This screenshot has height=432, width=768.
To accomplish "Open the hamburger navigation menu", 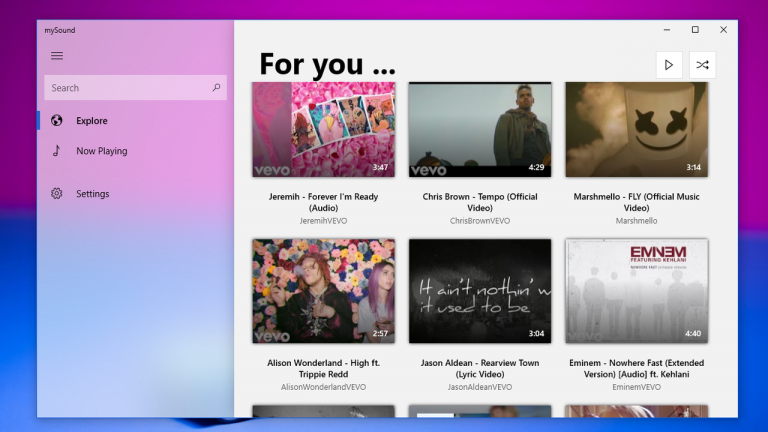I will pyautogui.click(x=57, y=56).
